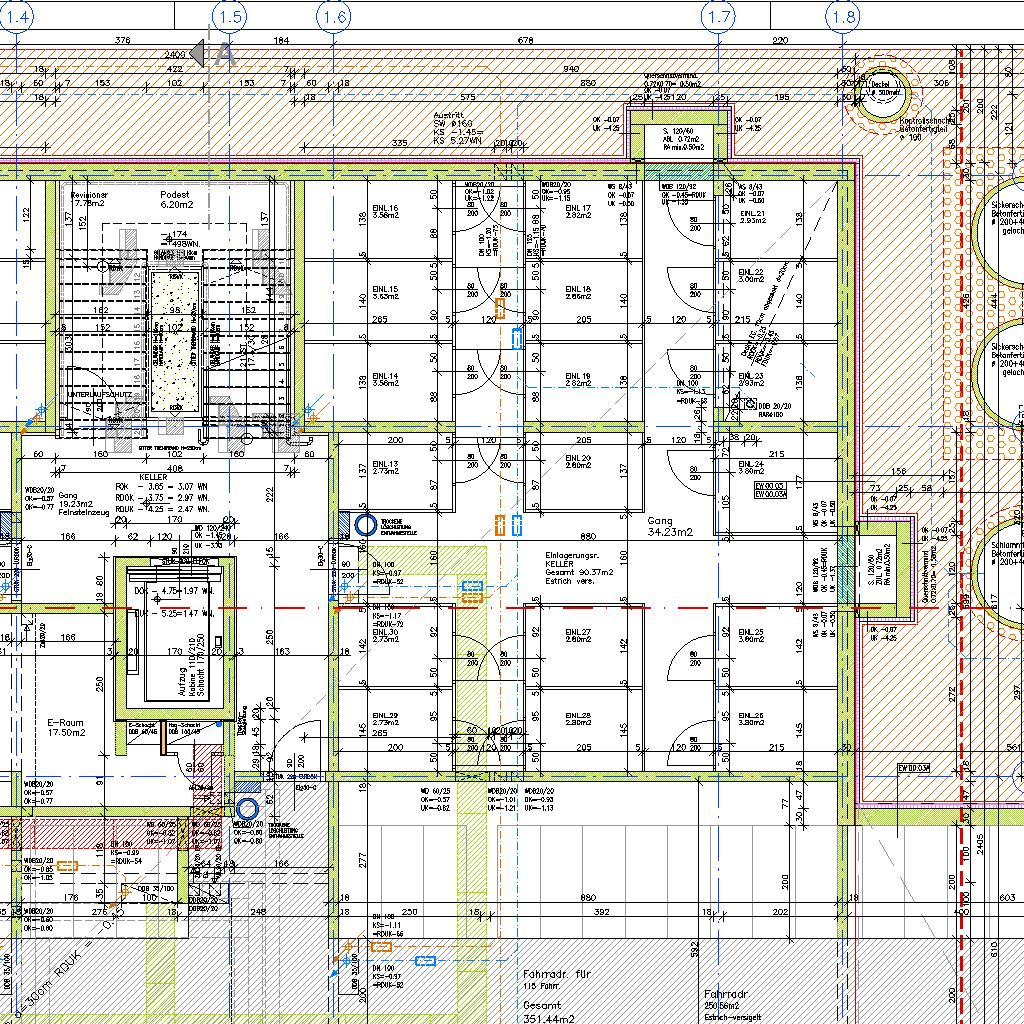Select the grid axis bubble 1.8
The image size is (1024, 1024).
click(x=844, y=16)
